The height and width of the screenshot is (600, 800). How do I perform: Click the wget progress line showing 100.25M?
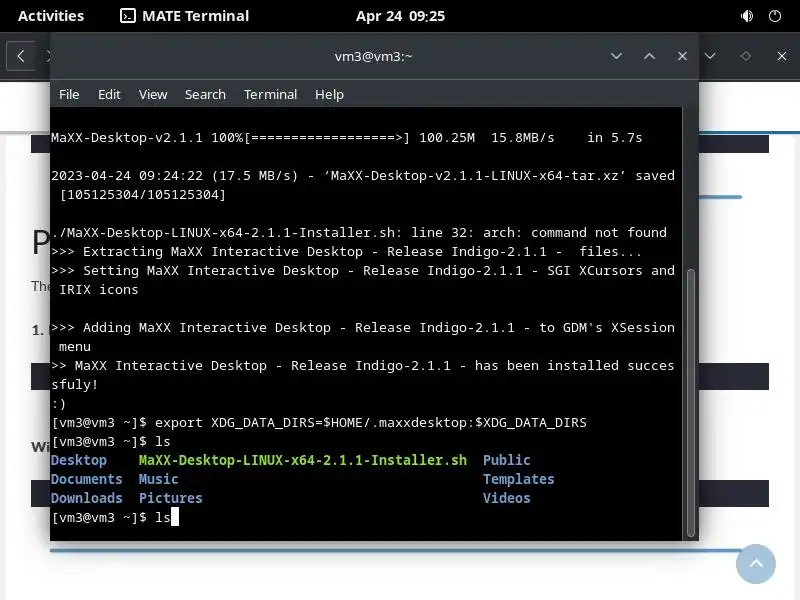[347, 138]
